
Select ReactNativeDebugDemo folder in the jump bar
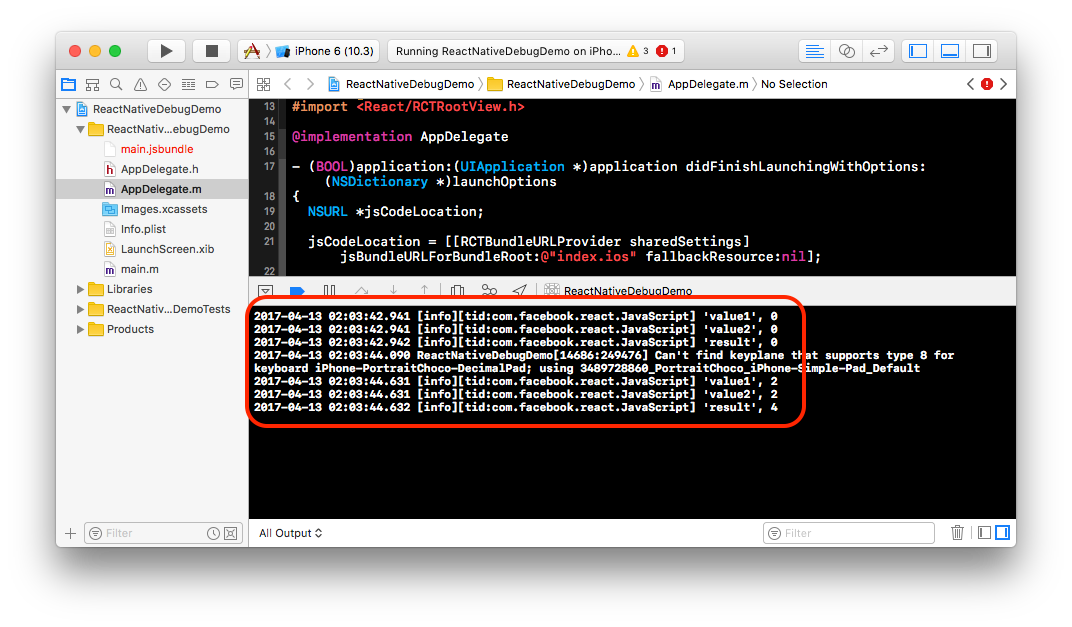561,85
